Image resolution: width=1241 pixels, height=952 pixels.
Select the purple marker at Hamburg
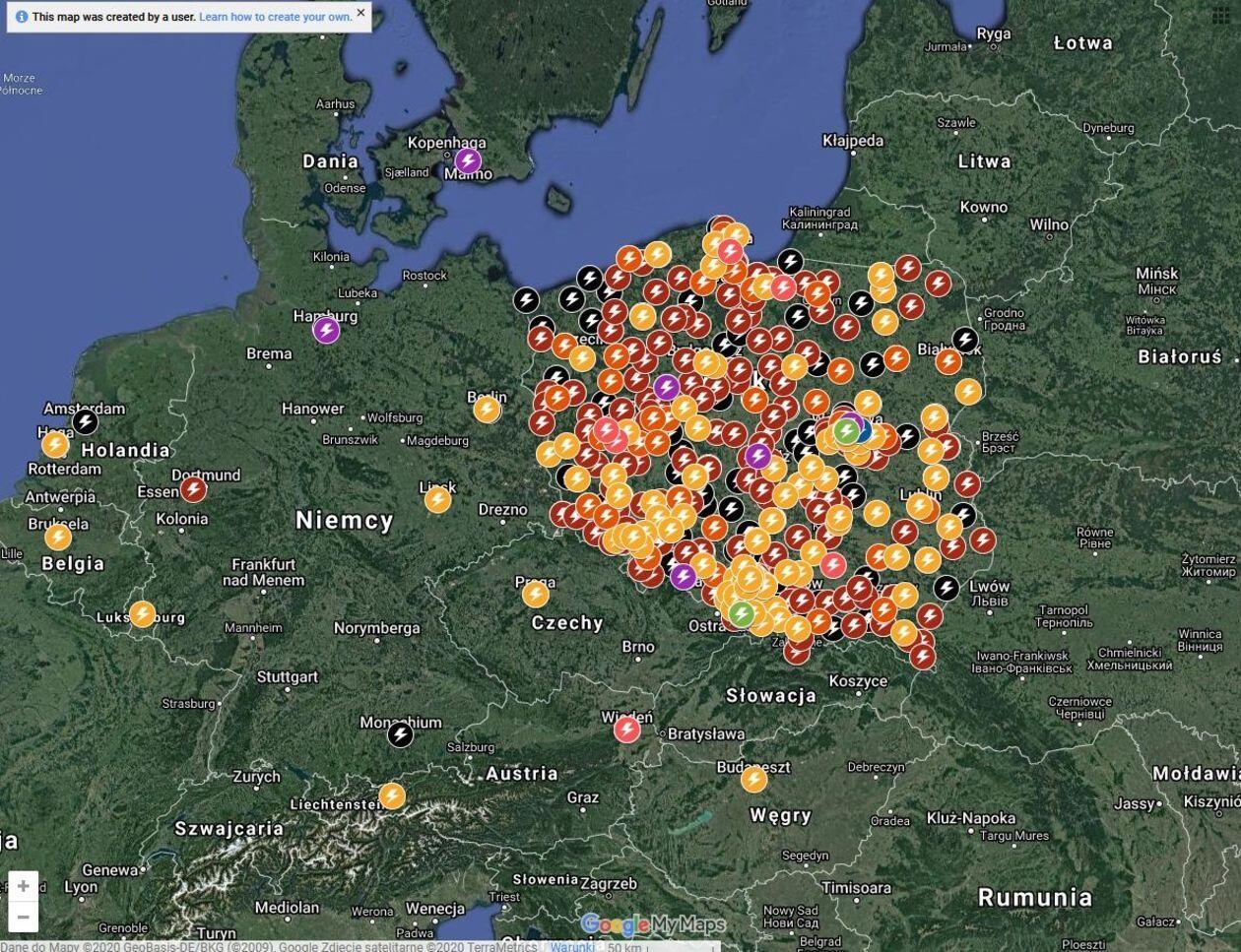[326, 330]
